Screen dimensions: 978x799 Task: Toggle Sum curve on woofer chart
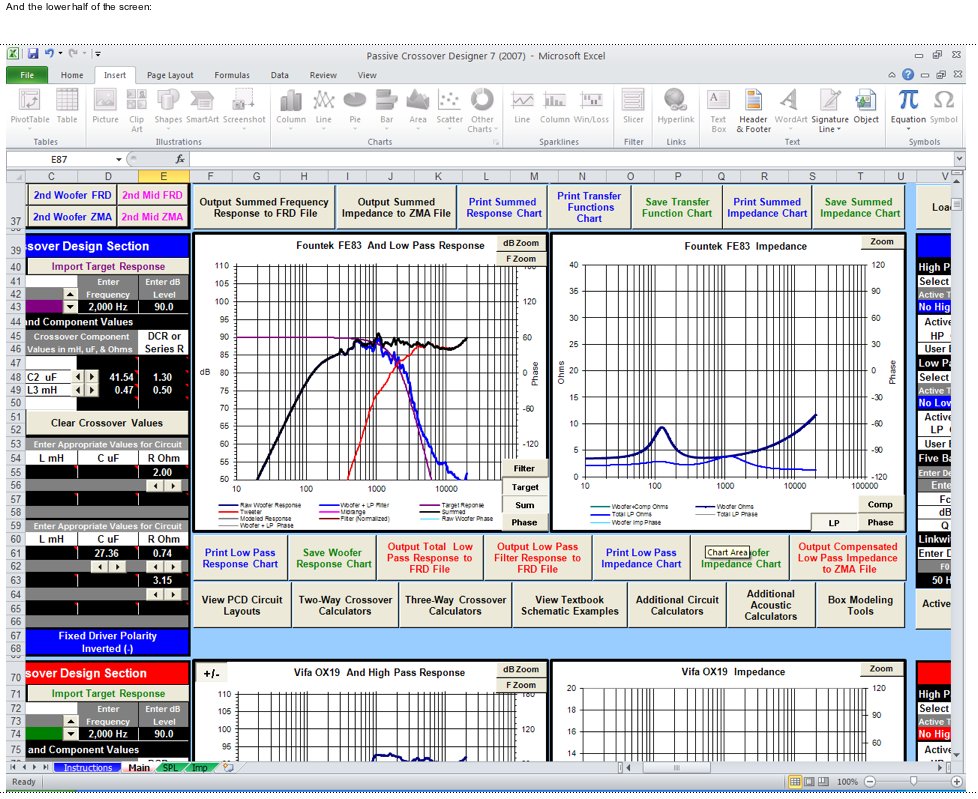click(525, 505)
